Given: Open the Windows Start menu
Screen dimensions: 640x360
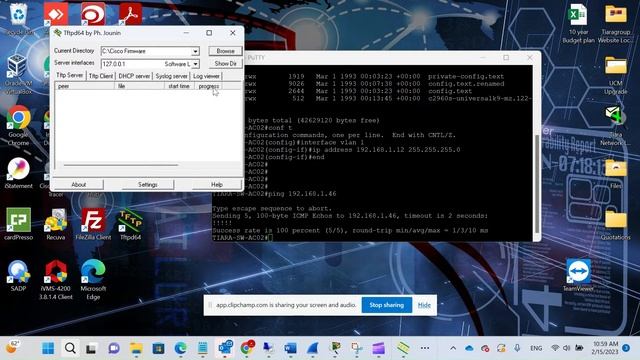Looking at the screenshot, I should click(x=48, y=348).
